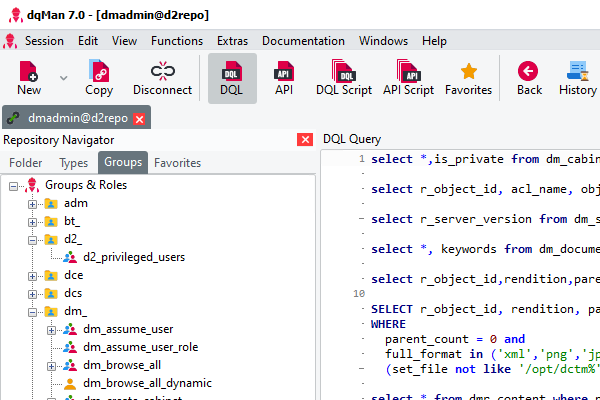The height and width of the screenshot is (400, 600).
Task: Click the dqMan logo left of the Session menu
Action: pyautogui.click(x=10, y=41)
